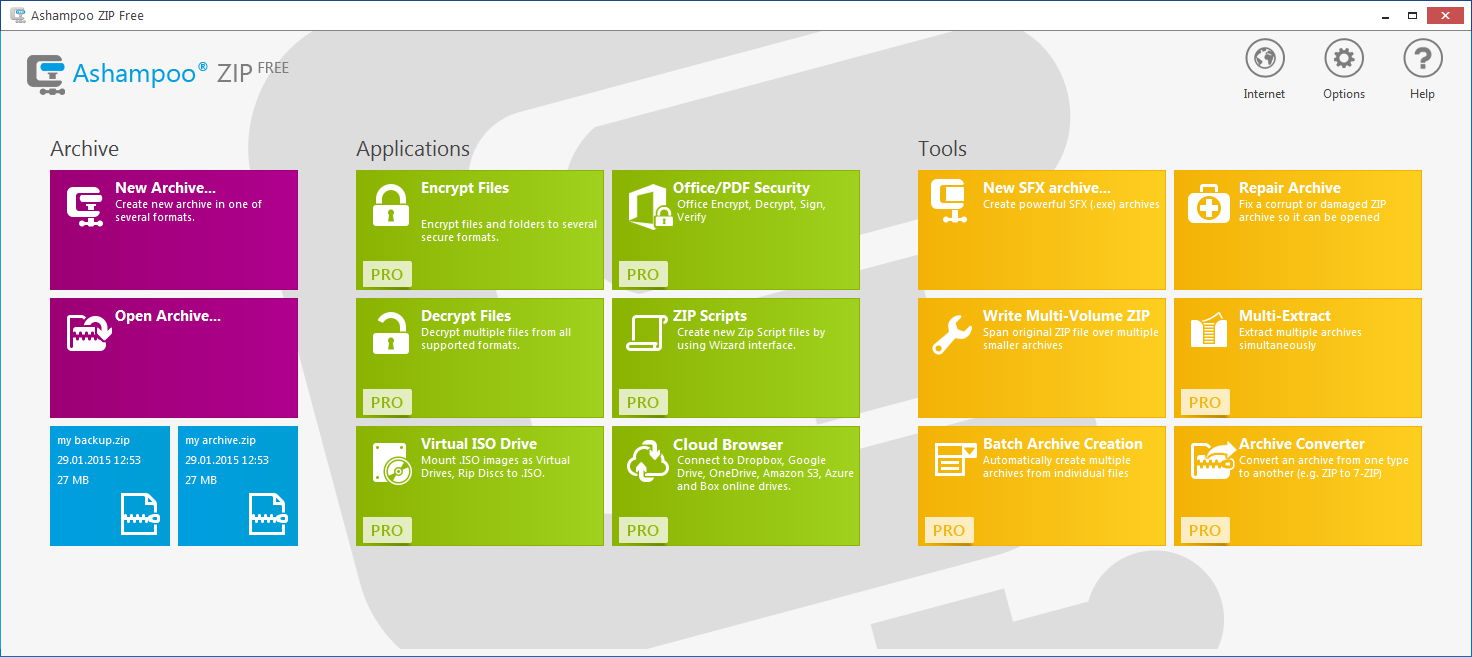
Task: Click the Virtual ISO Drive disc icon
Action: 390,461
